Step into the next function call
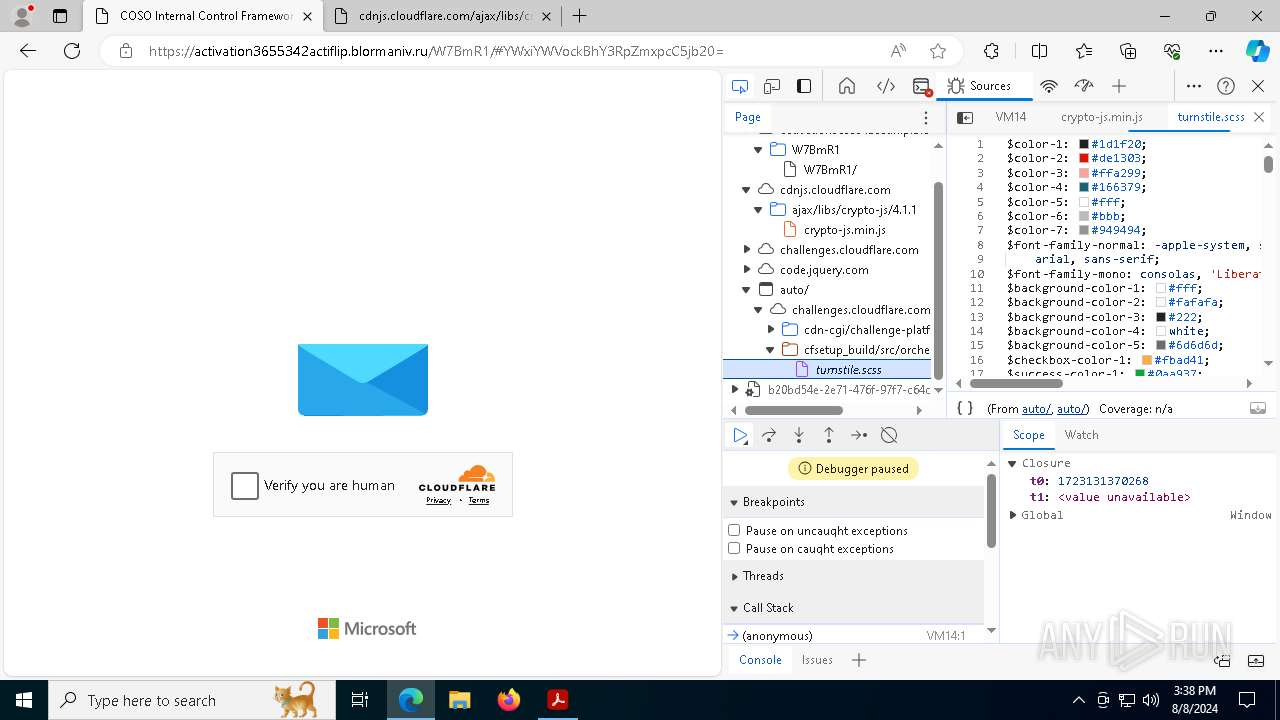The height and width of the screenshot is (720, 1280). point(799,435)
